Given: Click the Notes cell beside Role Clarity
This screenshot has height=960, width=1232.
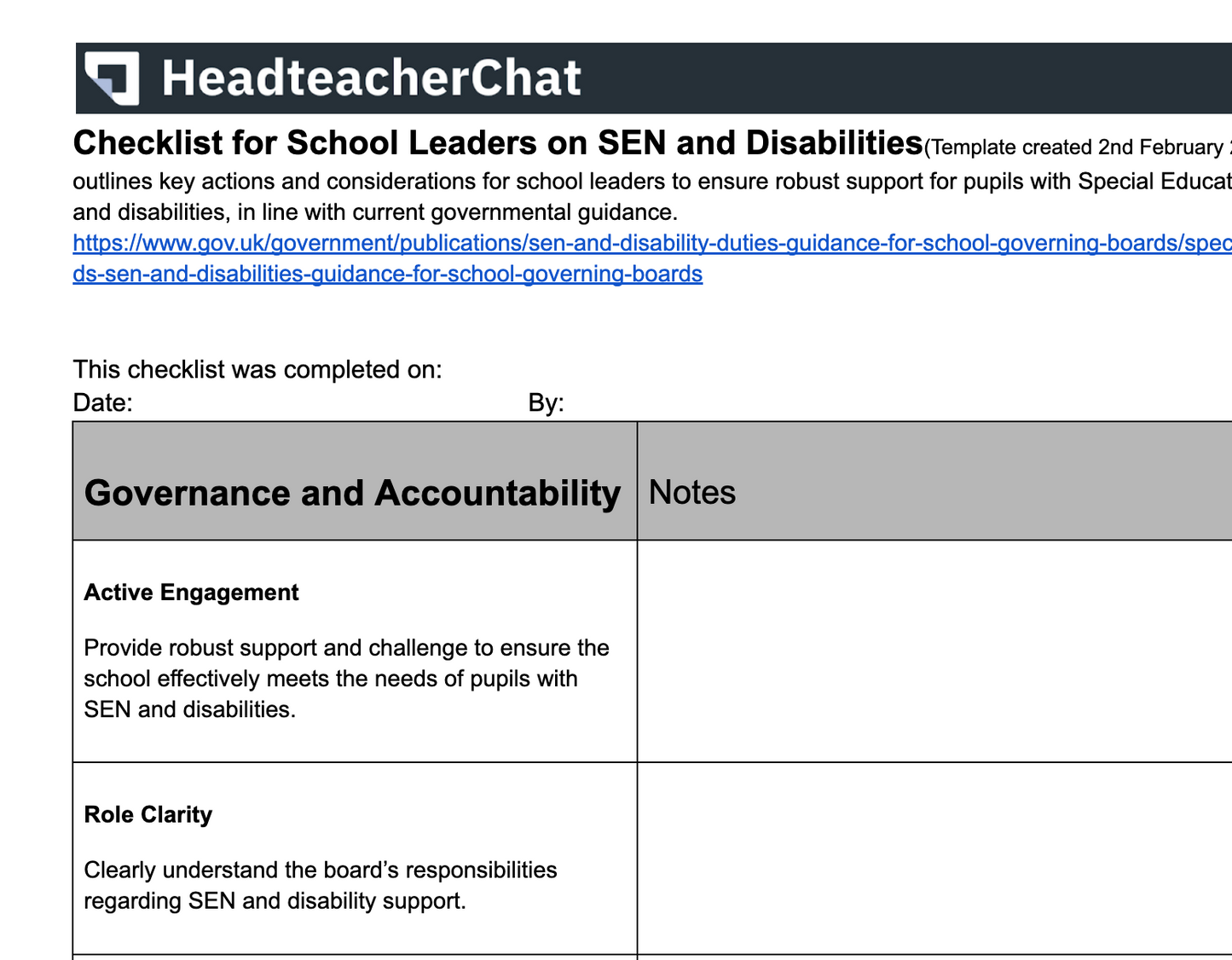Looking at the screenshot, I should 934,859.
